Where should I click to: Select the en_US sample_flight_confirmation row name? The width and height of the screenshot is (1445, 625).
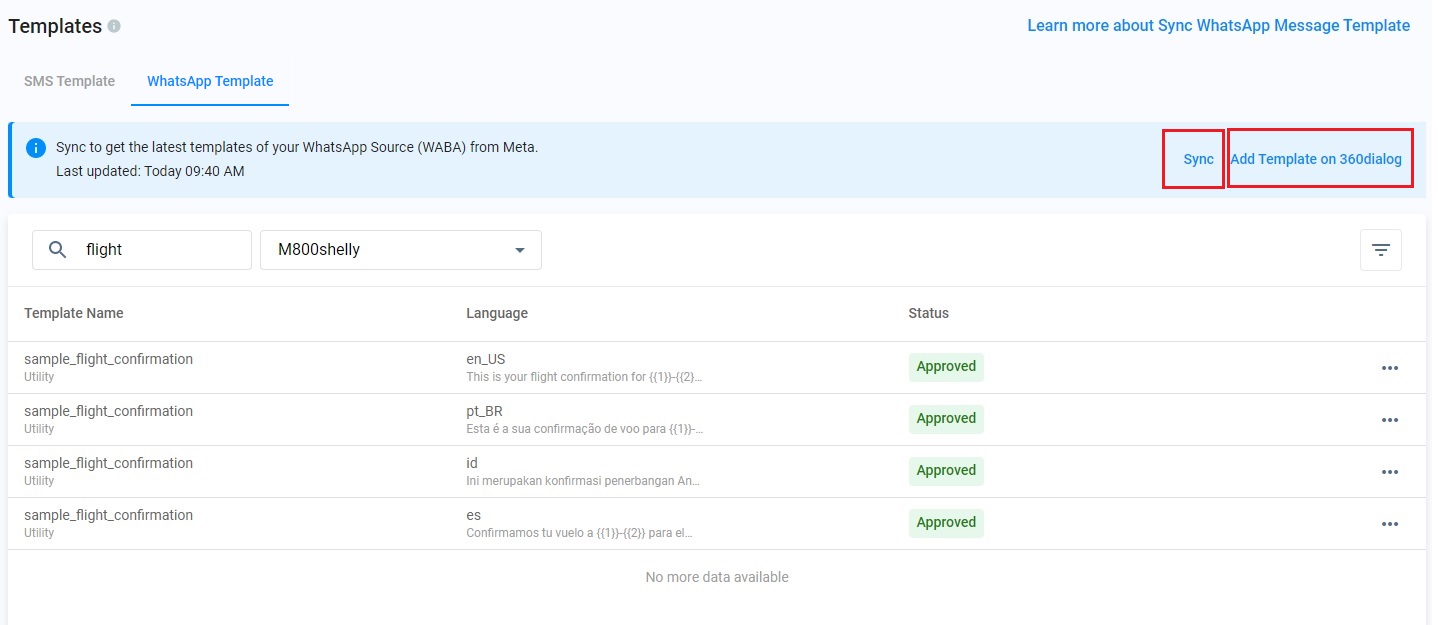coord(108,359)
